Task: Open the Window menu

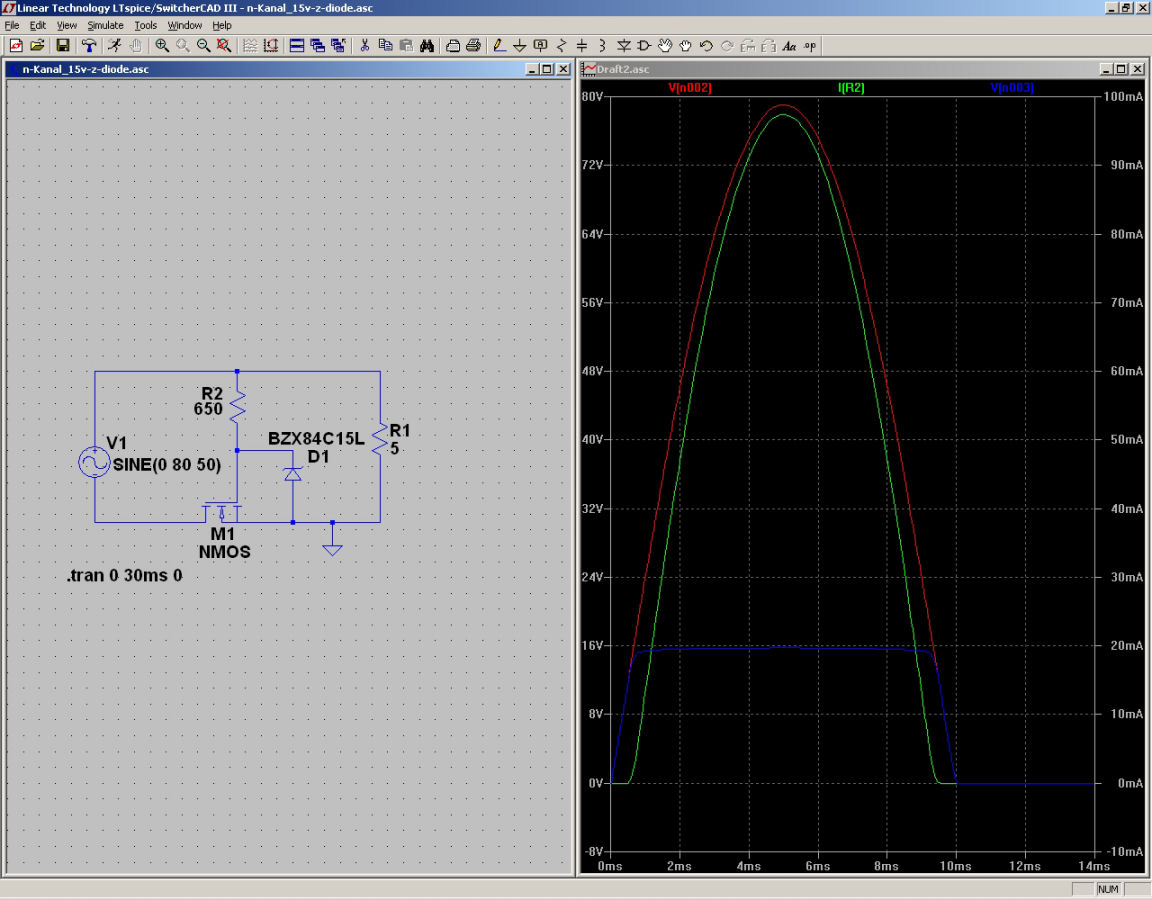Action: click(184, 25)
